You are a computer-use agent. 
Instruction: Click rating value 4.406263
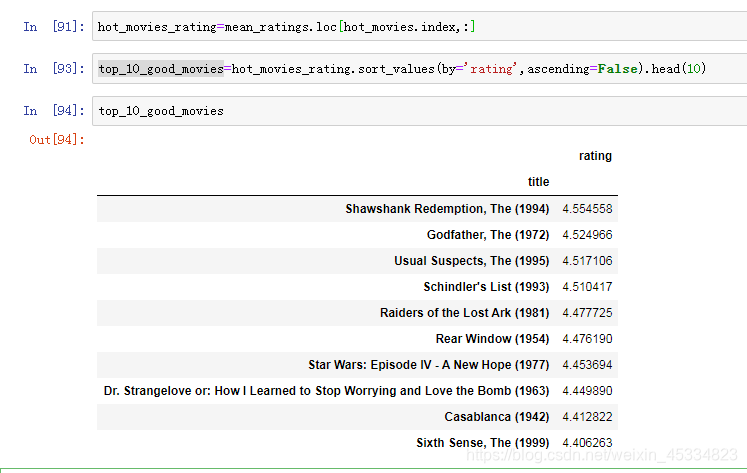[587, 443]
